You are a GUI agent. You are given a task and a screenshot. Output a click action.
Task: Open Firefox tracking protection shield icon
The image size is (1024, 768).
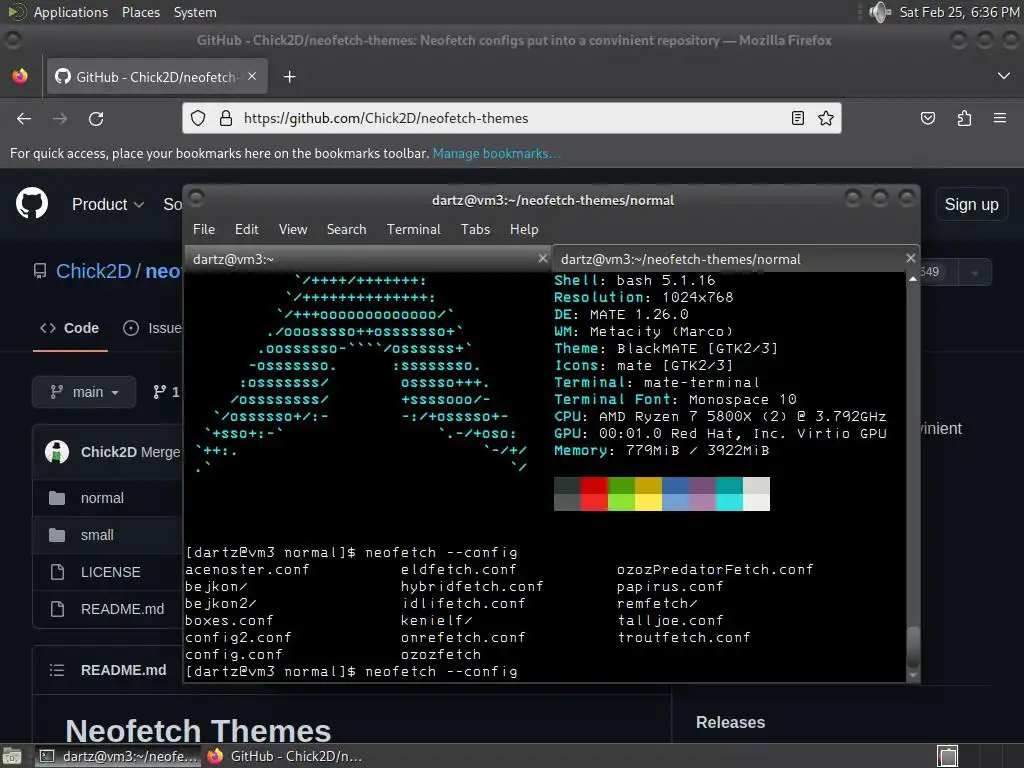(198, 118)
